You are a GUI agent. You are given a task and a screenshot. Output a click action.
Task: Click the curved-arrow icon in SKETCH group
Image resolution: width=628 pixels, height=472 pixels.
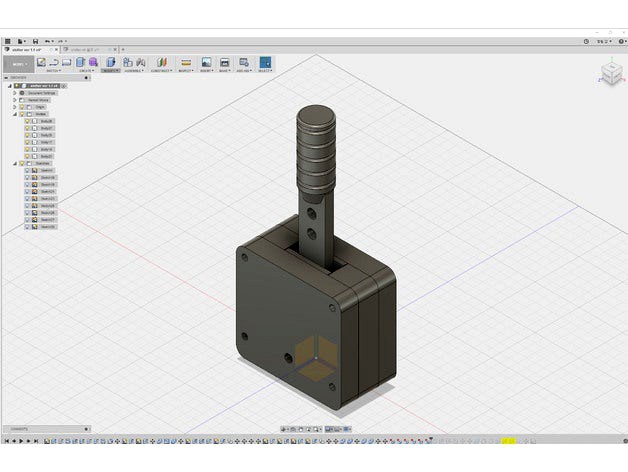54,62
